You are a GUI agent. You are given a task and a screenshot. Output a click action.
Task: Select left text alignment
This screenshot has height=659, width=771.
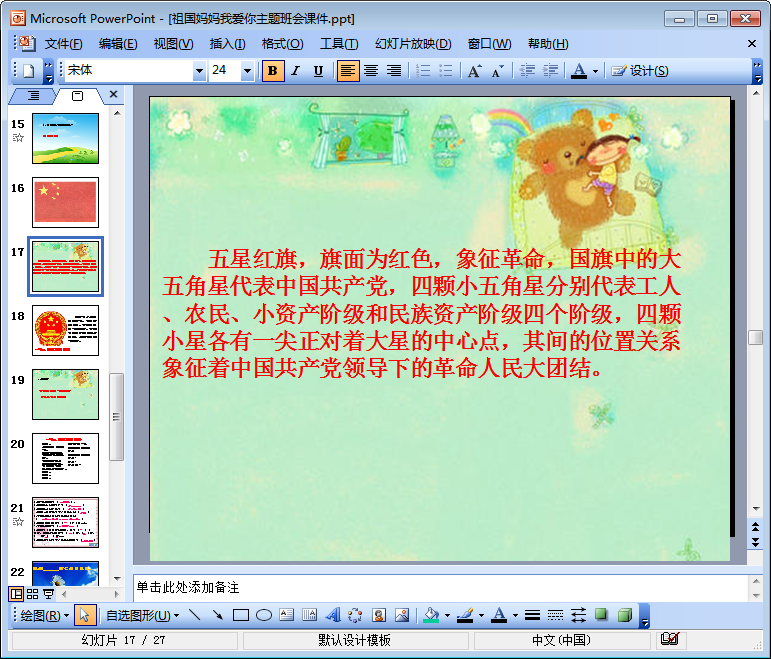click(348, 71)
